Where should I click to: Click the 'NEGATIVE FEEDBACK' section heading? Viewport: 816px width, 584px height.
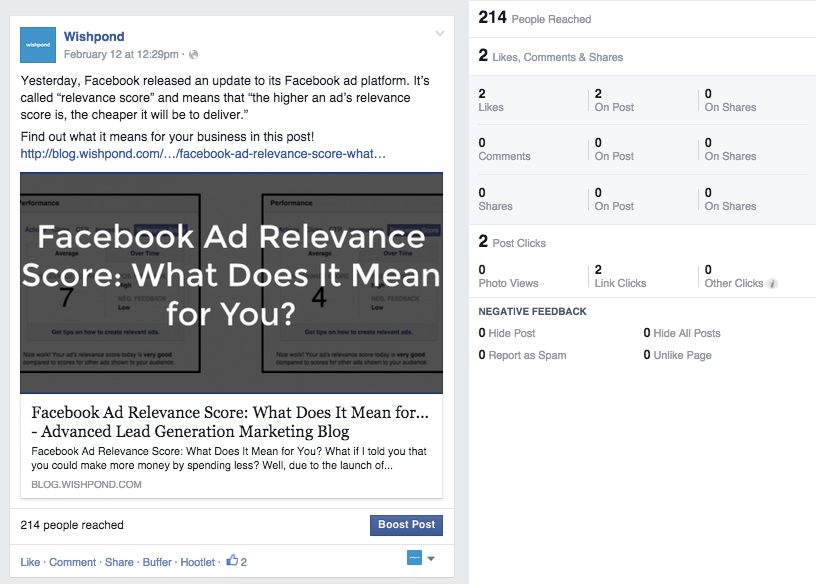click(x=532, y=311)
